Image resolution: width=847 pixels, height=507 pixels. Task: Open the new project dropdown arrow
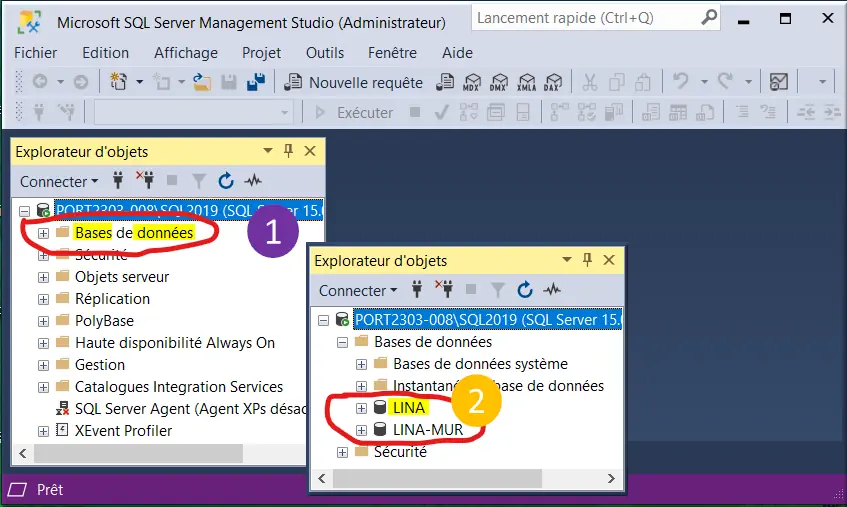coord(139,82)
